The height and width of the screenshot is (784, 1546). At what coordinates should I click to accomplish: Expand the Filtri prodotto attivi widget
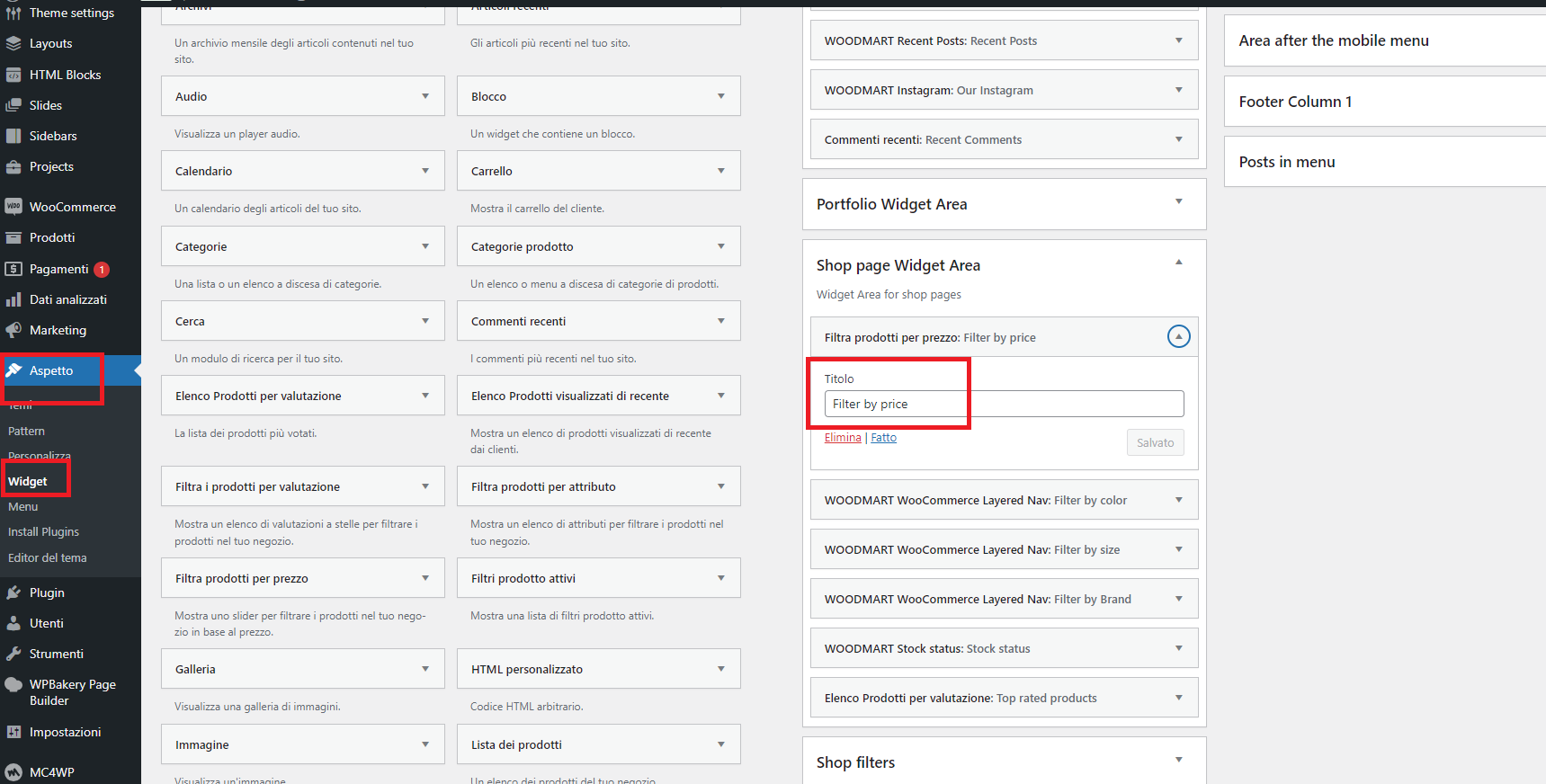[x=721, y=578]
